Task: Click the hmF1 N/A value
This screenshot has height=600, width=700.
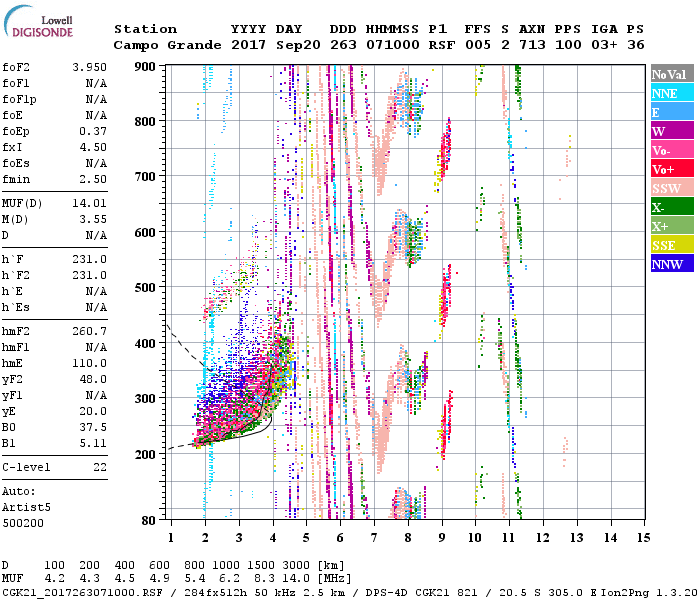Action: point(96,347)
